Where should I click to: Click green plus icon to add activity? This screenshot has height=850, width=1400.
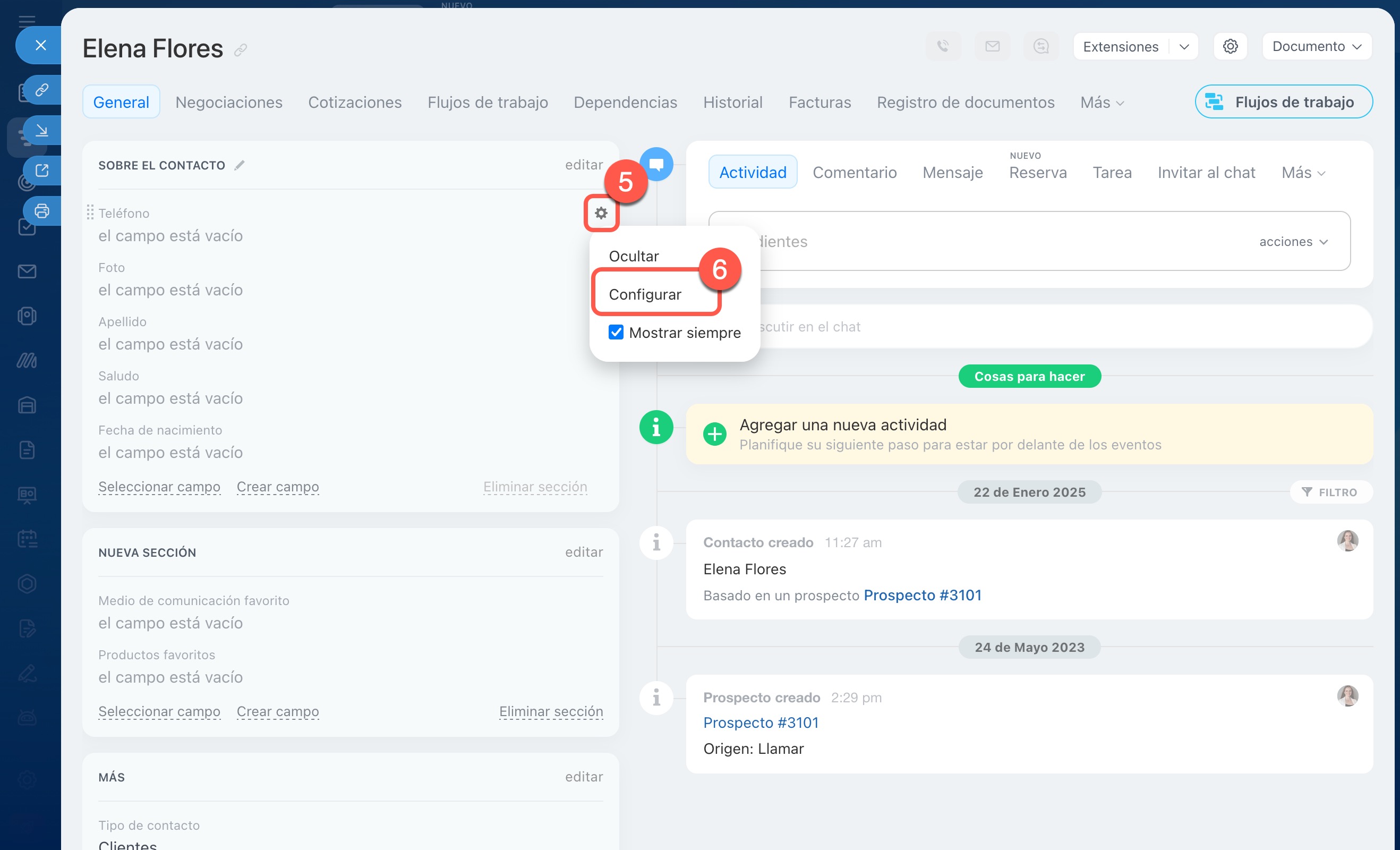coord(715,434)
